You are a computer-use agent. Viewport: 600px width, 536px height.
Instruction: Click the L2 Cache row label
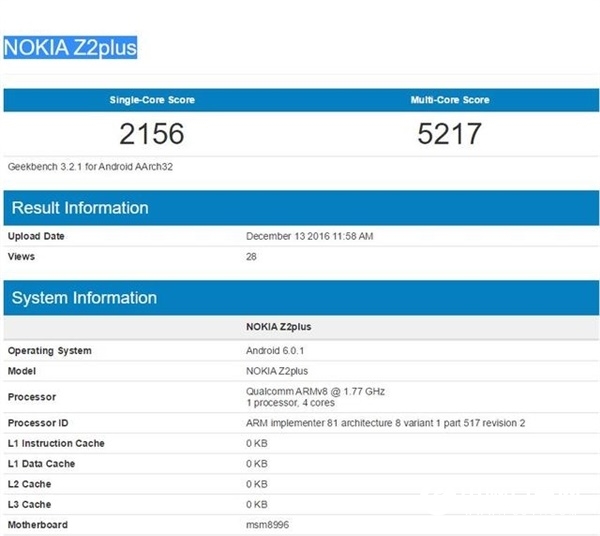pyautogui.click(x=31, y=484)
